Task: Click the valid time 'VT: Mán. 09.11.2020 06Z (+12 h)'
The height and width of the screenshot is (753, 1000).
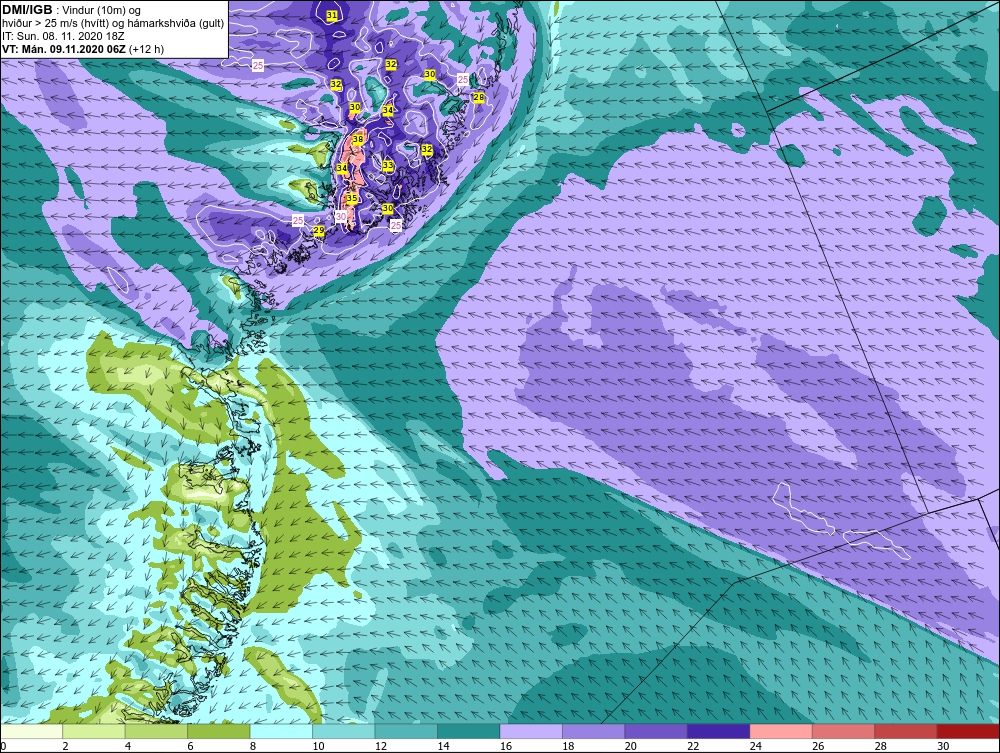Action: click(x=83, y=48)
